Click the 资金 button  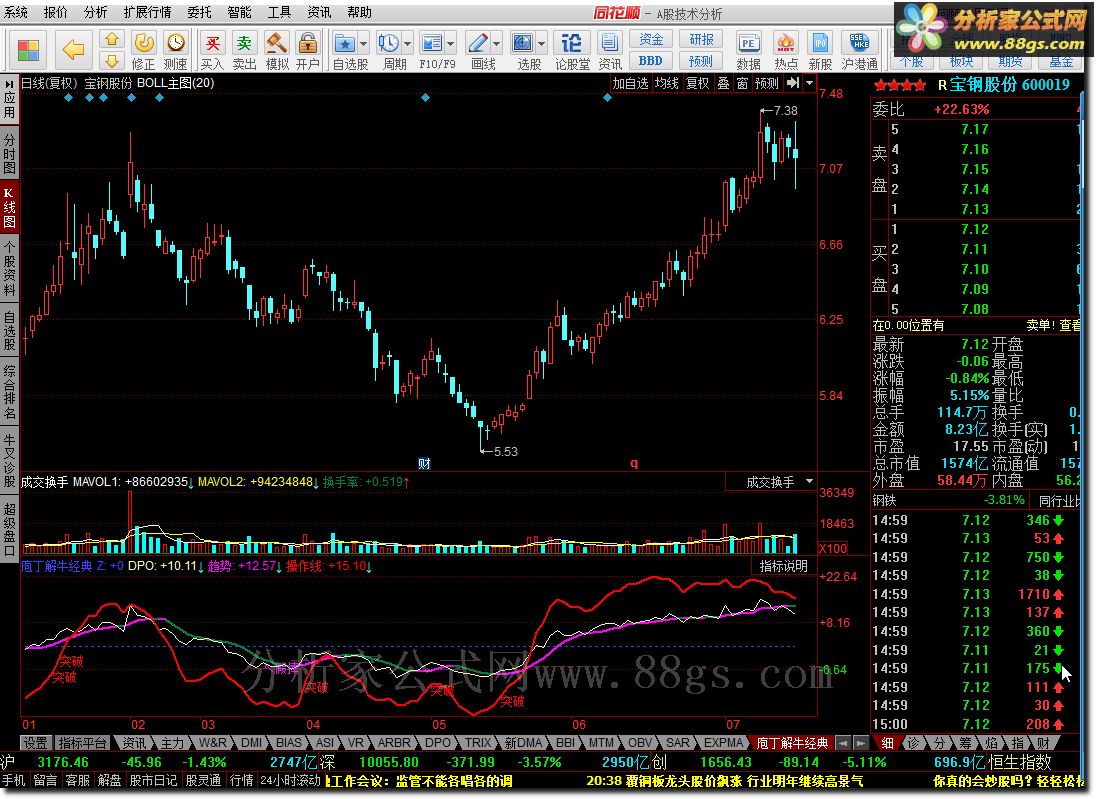pyautogui.click(x=651, y=39)
